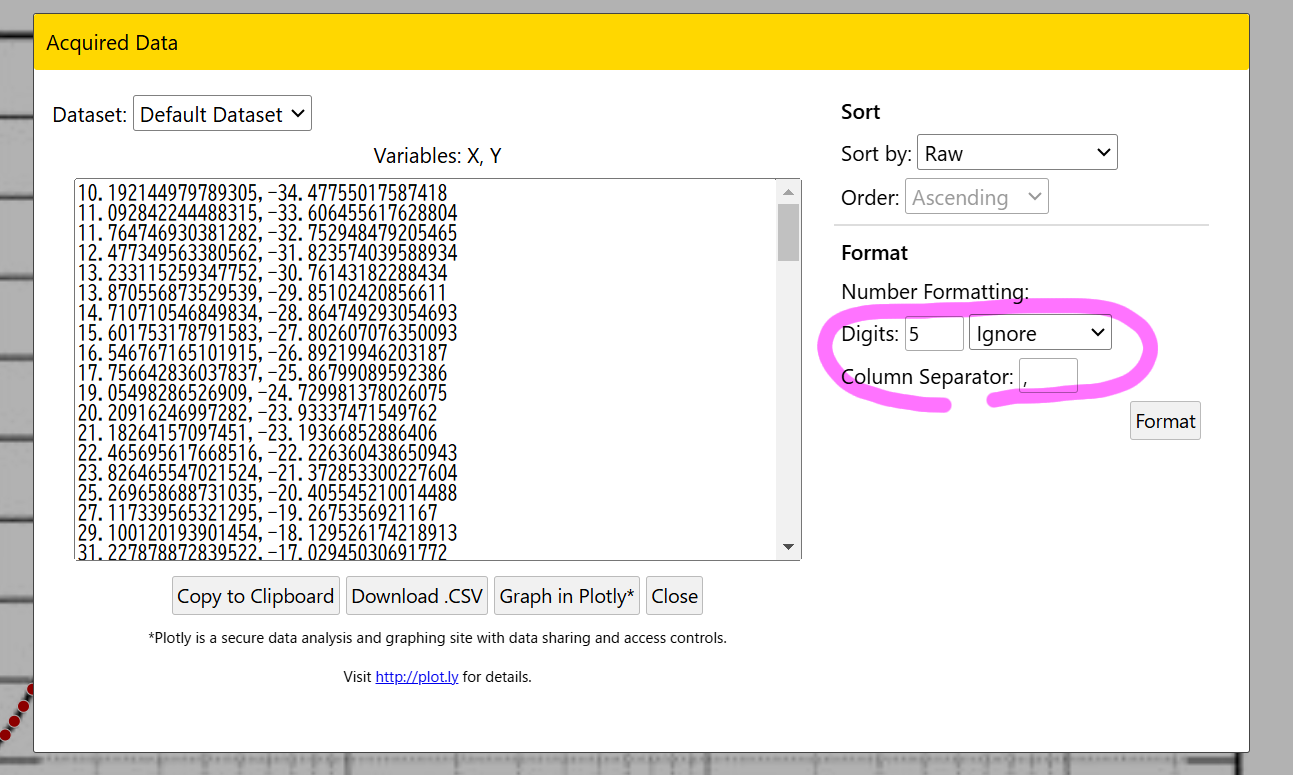This screenshot has height=775, width=1293.
Task: Click the data list scroll up arrow
Action: pos(788,192)
